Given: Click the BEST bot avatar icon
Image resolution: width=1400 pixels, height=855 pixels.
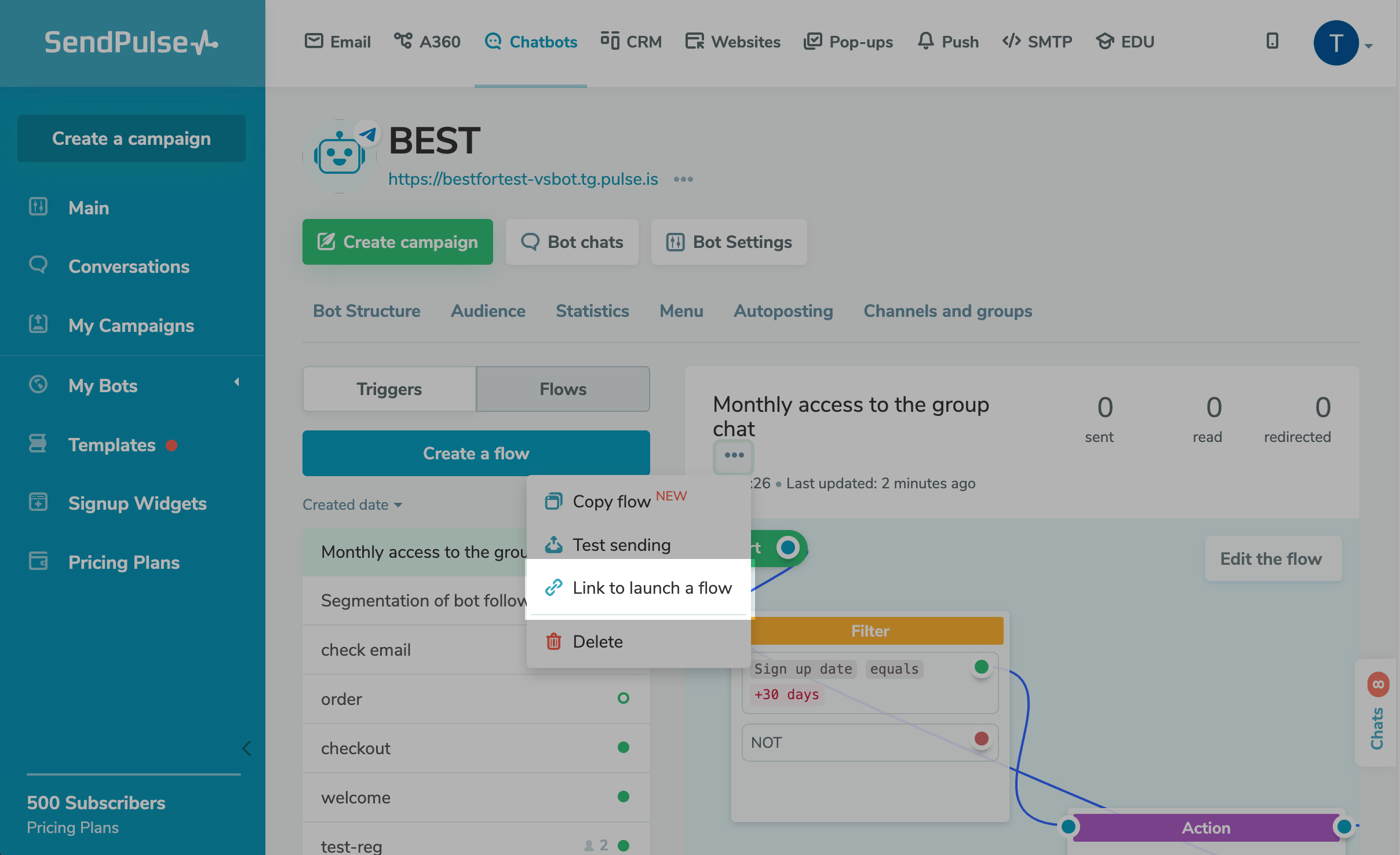Looking at the screenshot, I should pyautogui.click(x=340, y=156).
